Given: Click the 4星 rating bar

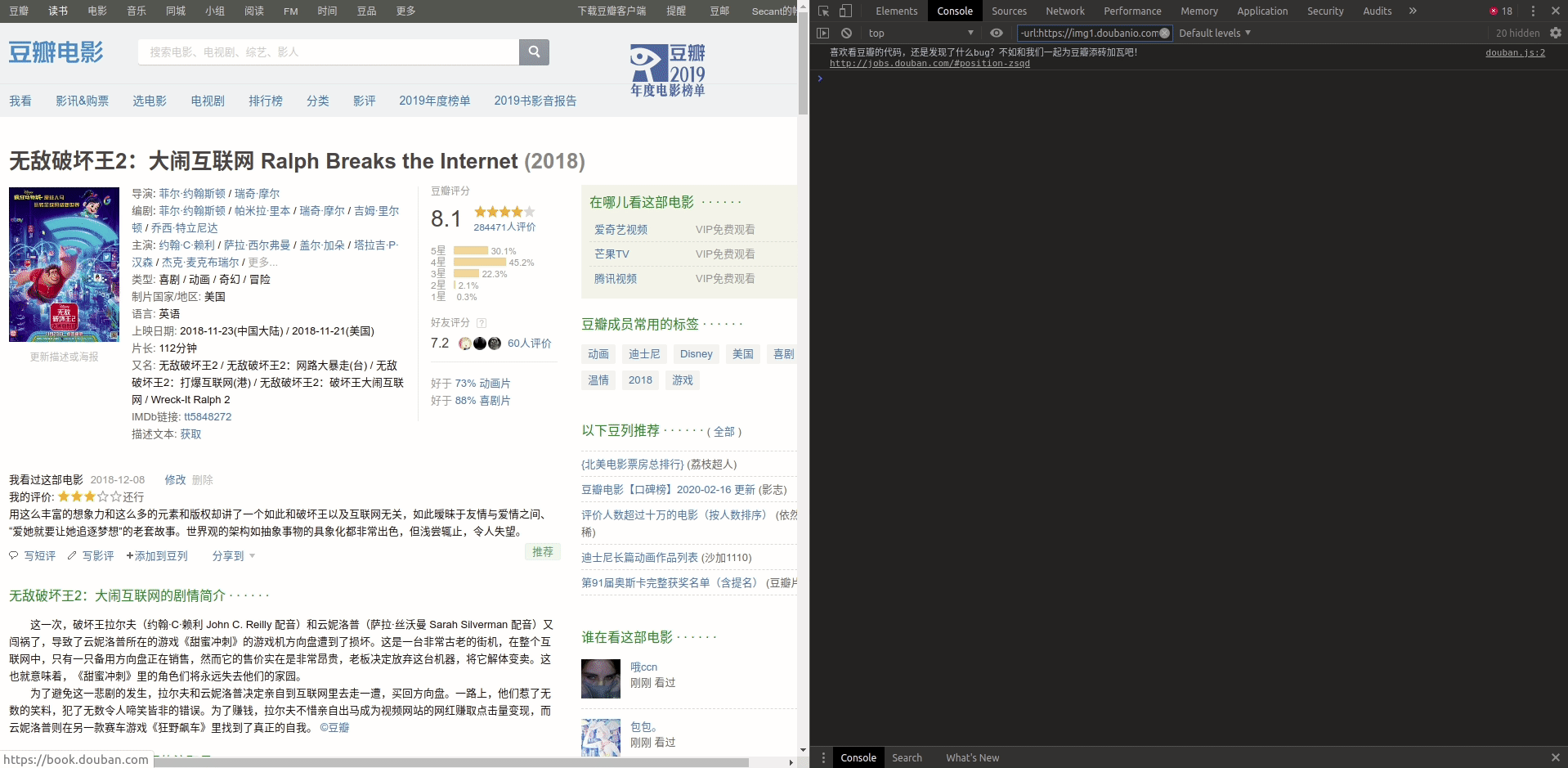Looking at the screenshot, I should tap(480, 262).
